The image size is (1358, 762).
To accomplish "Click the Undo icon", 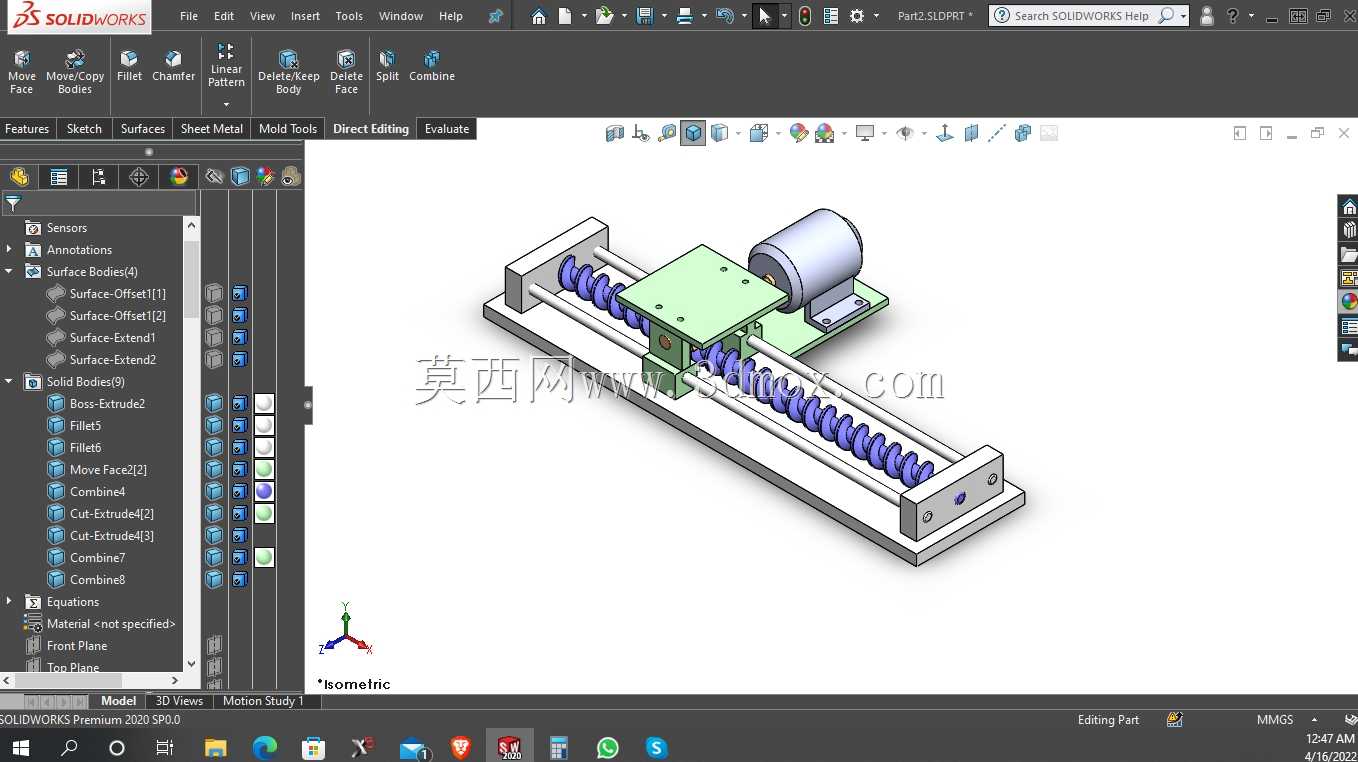I will click(726, 16).
